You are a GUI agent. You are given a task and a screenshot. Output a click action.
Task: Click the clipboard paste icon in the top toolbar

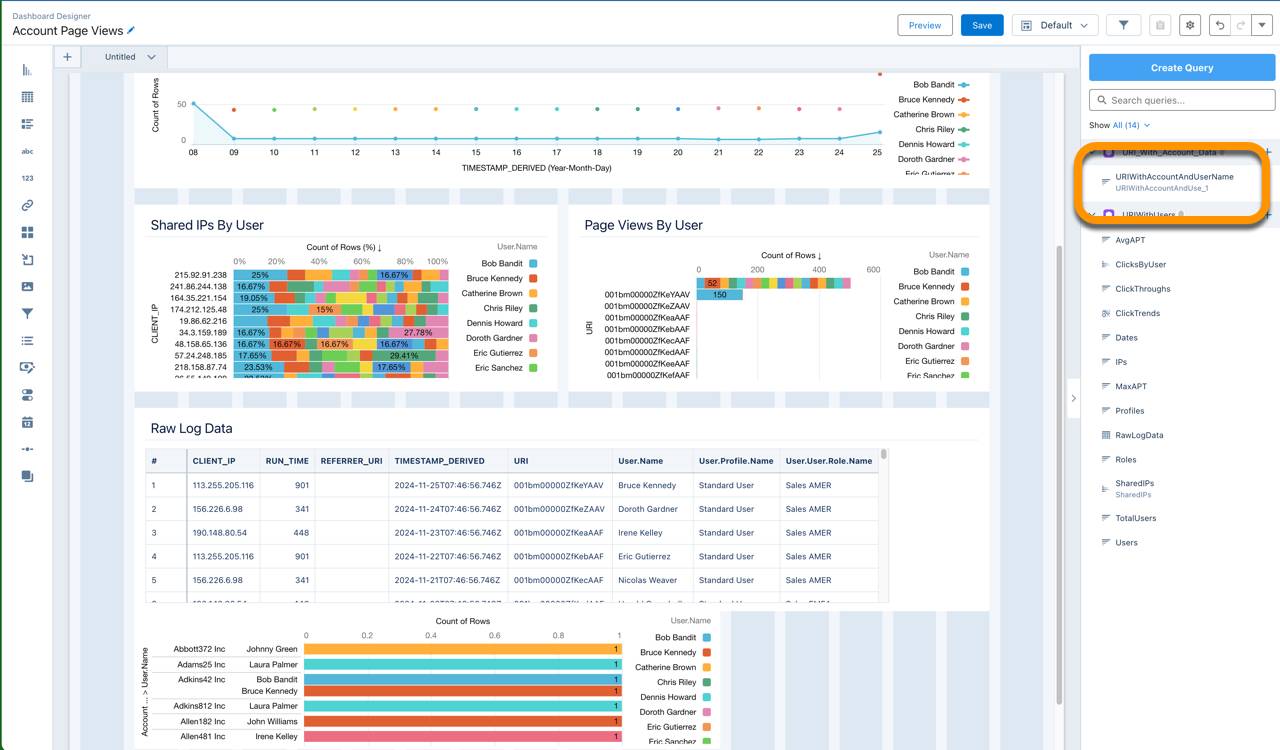1158,25
